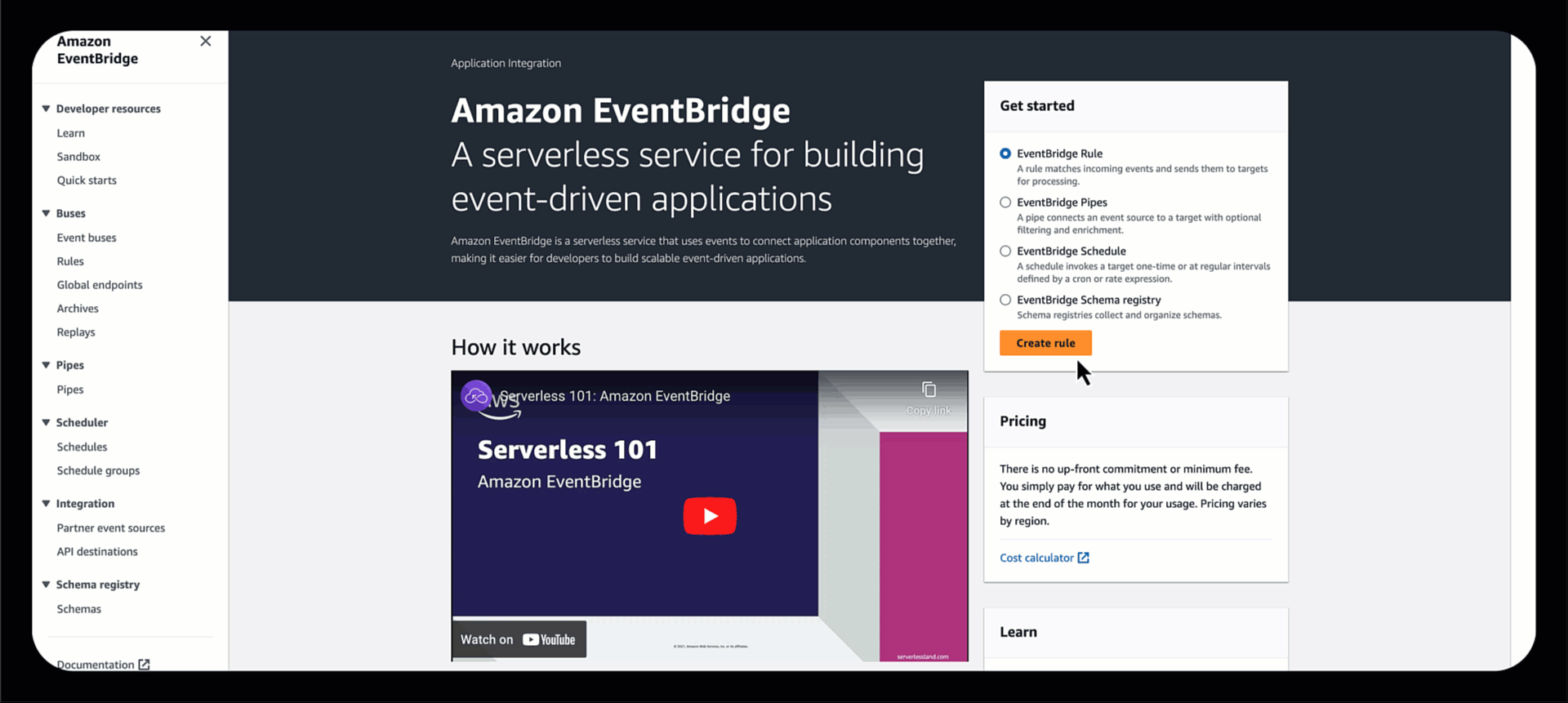Open Replays in the sidebar

pos(76,332)
